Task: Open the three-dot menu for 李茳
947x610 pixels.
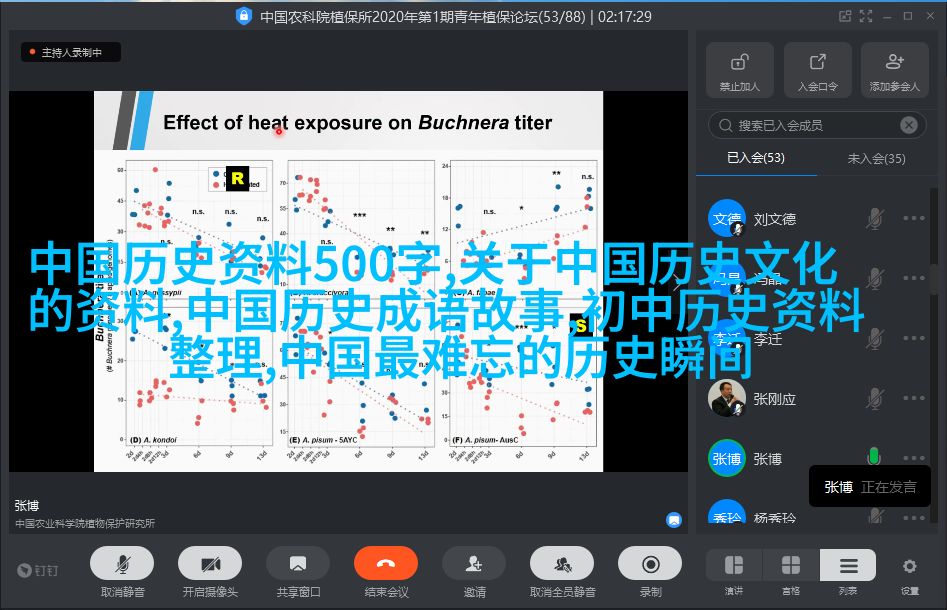Action: [x=913, y=339]
